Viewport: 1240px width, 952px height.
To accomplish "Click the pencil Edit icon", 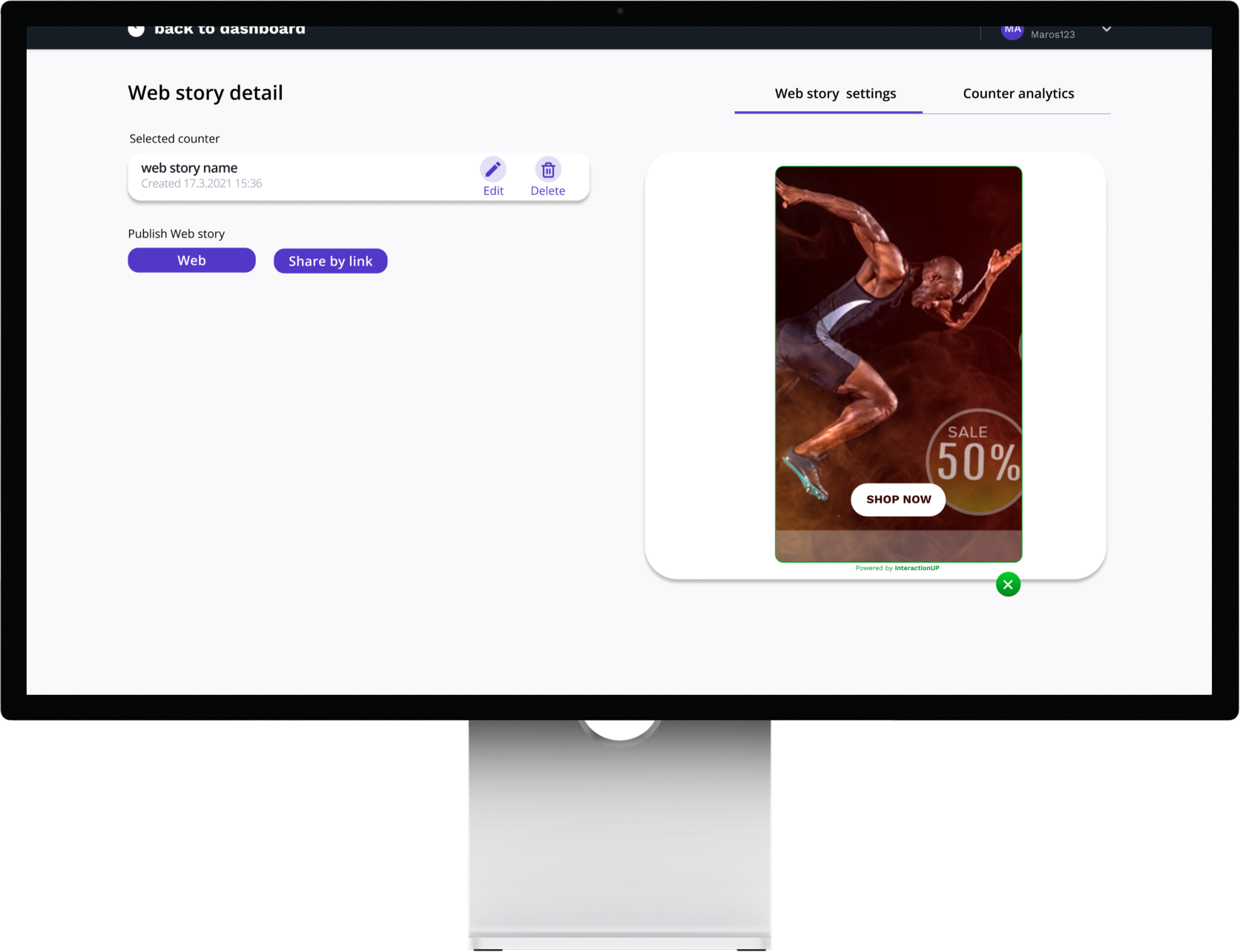I will point(493,170).
